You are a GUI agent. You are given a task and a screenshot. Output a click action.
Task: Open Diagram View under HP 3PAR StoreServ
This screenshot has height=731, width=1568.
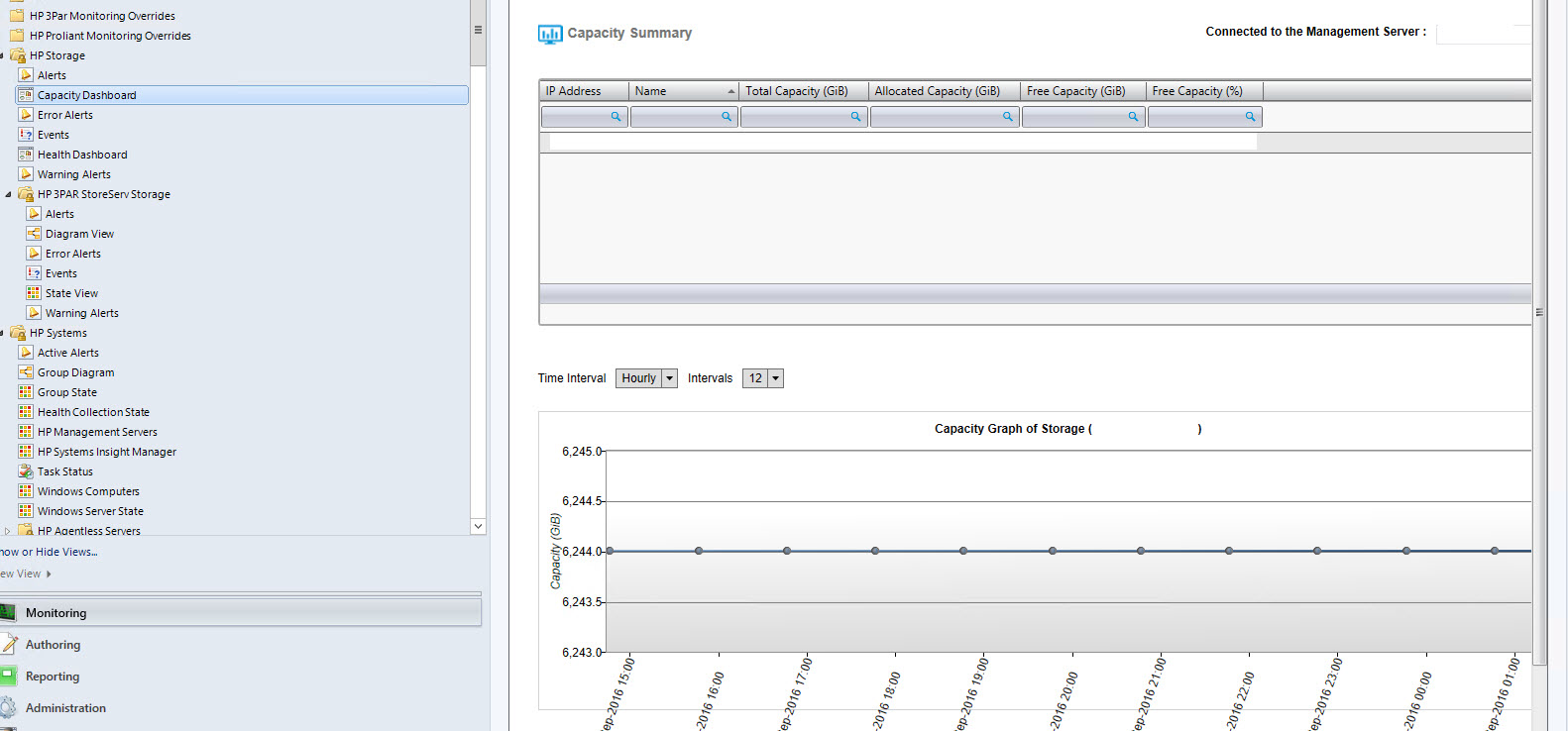79,234
